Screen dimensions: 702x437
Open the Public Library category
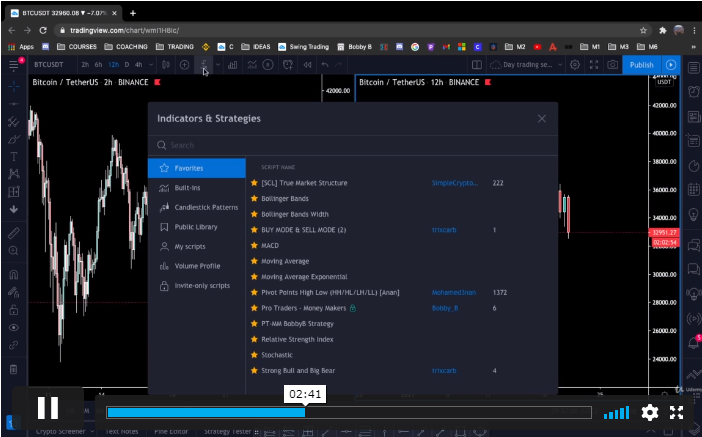[x=195, y=227]
